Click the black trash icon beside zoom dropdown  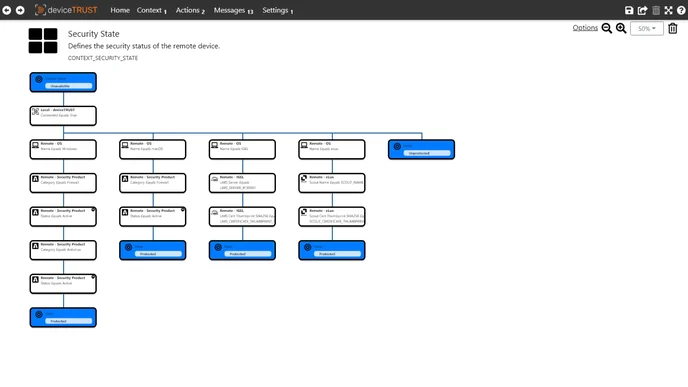tap(673, 29)
